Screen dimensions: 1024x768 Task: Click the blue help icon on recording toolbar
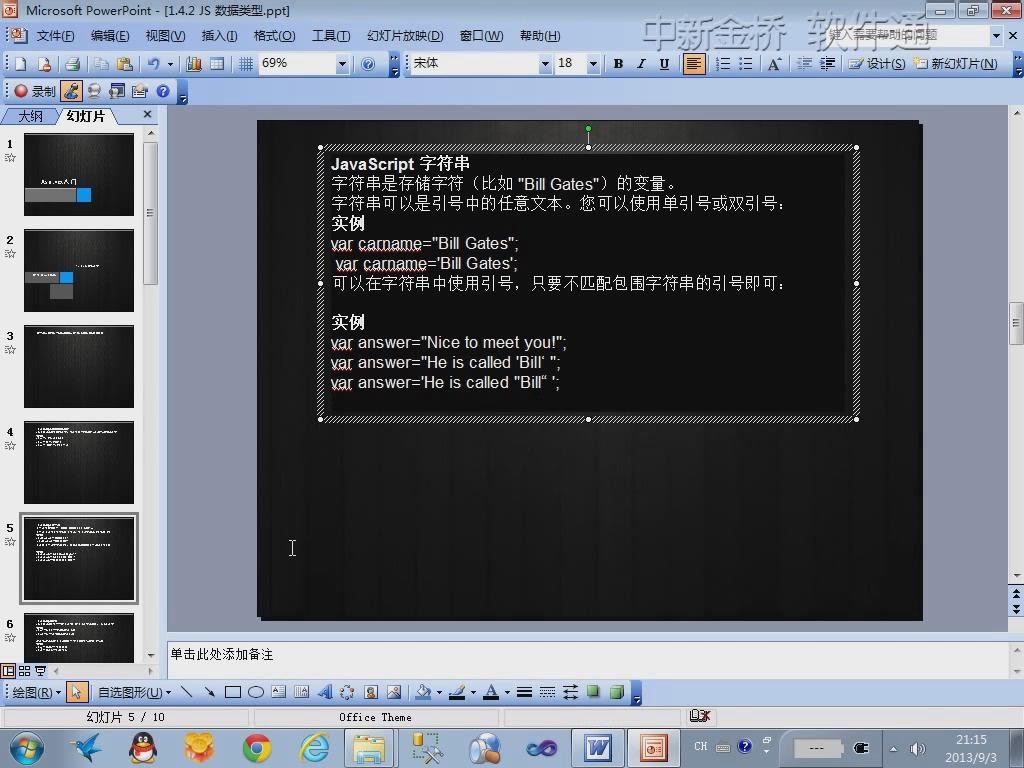tap(163, 91)
